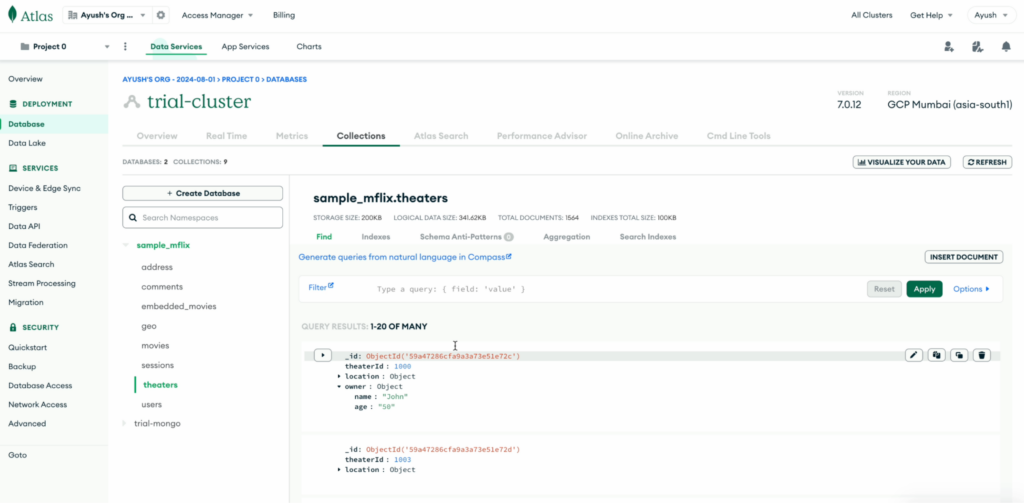The height and width of the screenshot is (503, 1024).
Task: Open the cluster Overview tab
Action: (157, 136)
